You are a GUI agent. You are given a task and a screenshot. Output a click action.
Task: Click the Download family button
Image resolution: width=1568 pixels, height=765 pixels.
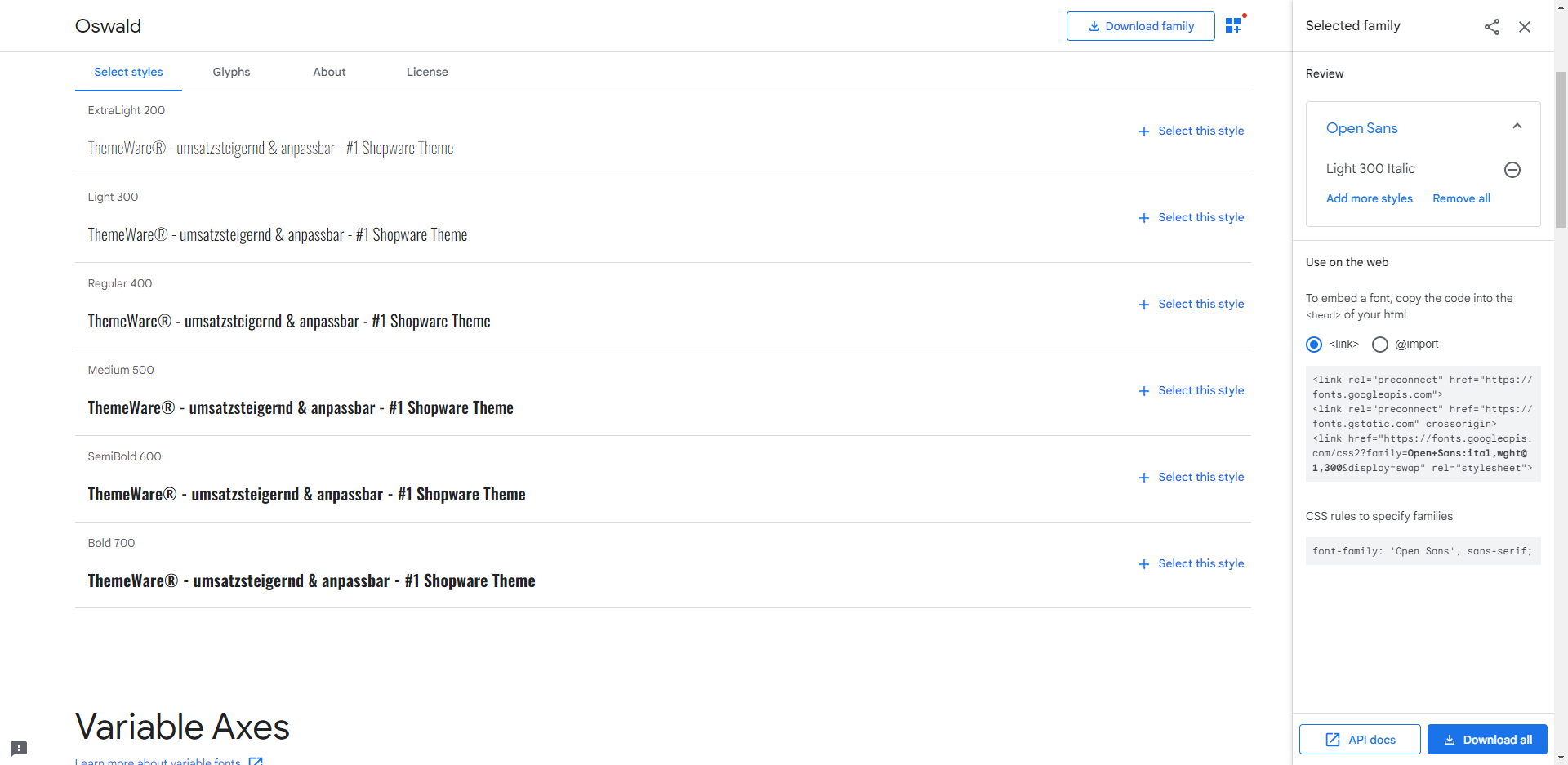click(1140, 26)
